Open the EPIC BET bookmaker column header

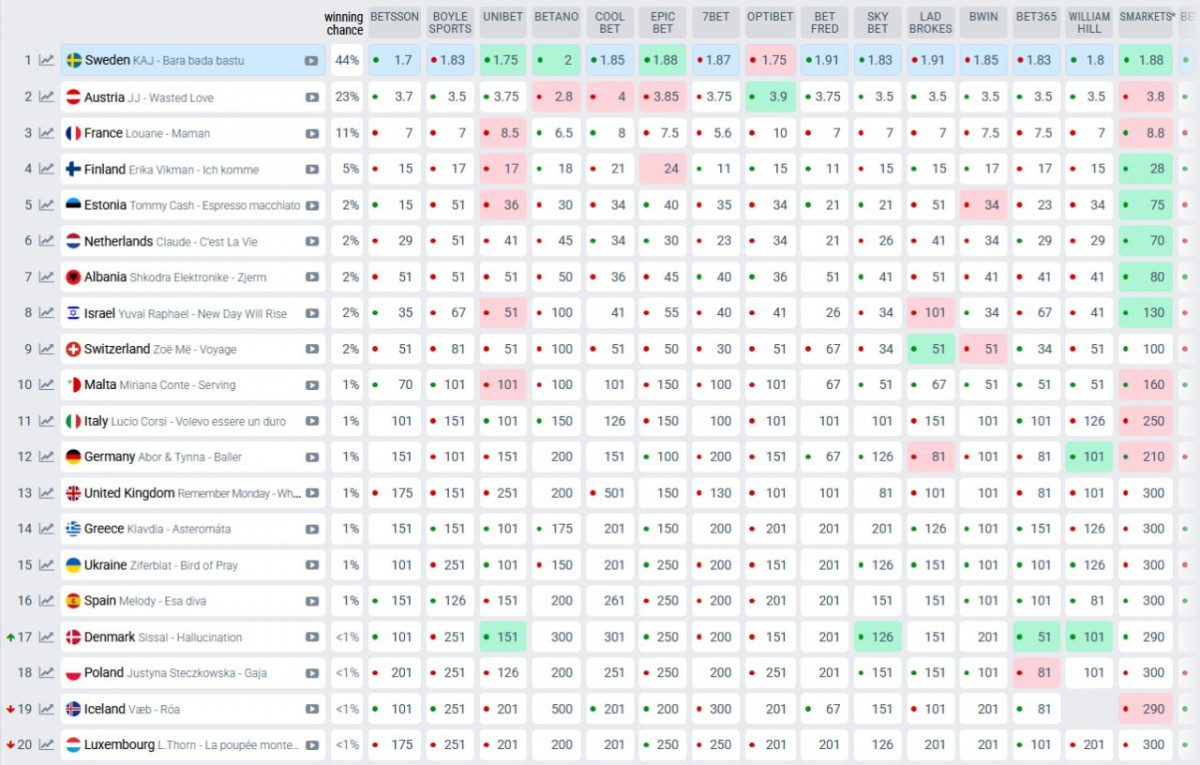coord(663,22)
